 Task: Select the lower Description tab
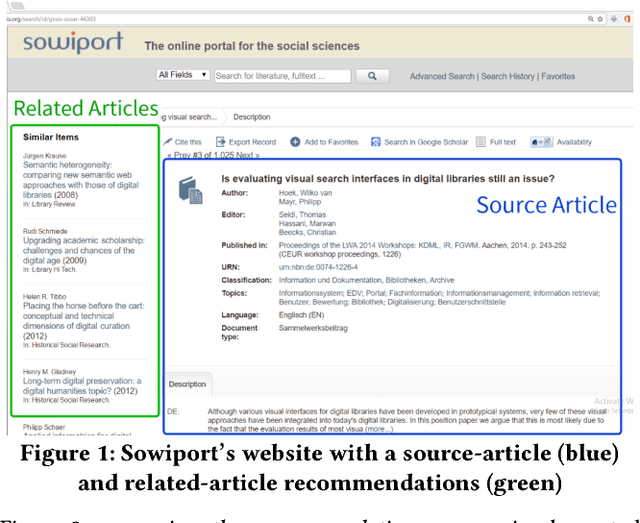click(x=187, y=384)
